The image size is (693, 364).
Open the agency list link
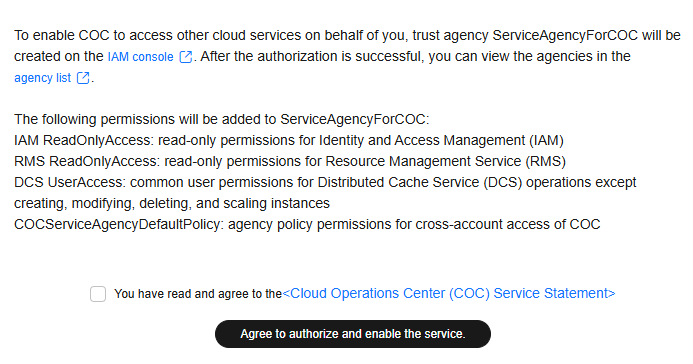click(x=42, y=78)
